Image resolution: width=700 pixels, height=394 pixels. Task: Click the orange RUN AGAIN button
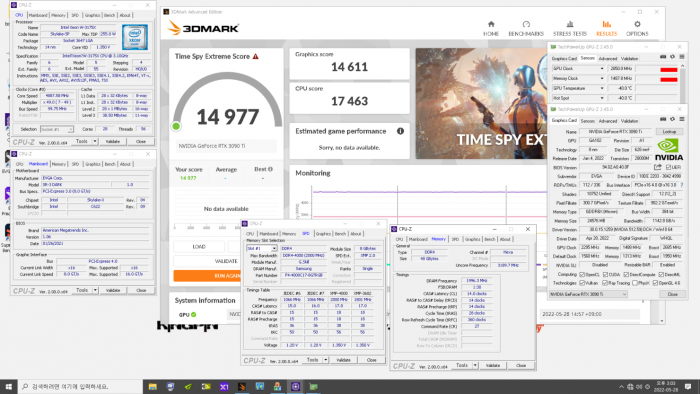pos(207,276)
